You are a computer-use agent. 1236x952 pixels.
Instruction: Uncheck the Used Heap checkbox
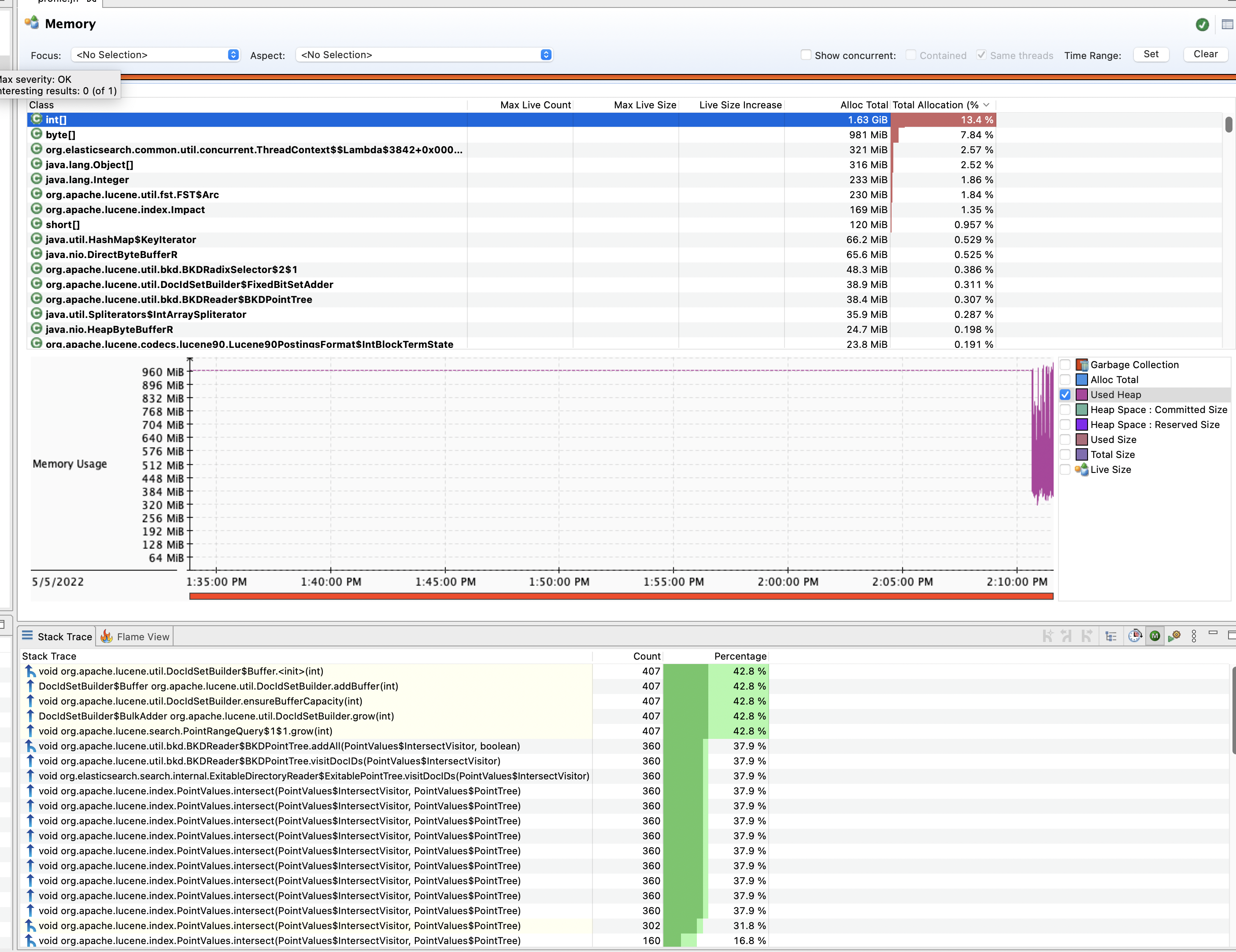[x=1065, y=395]
